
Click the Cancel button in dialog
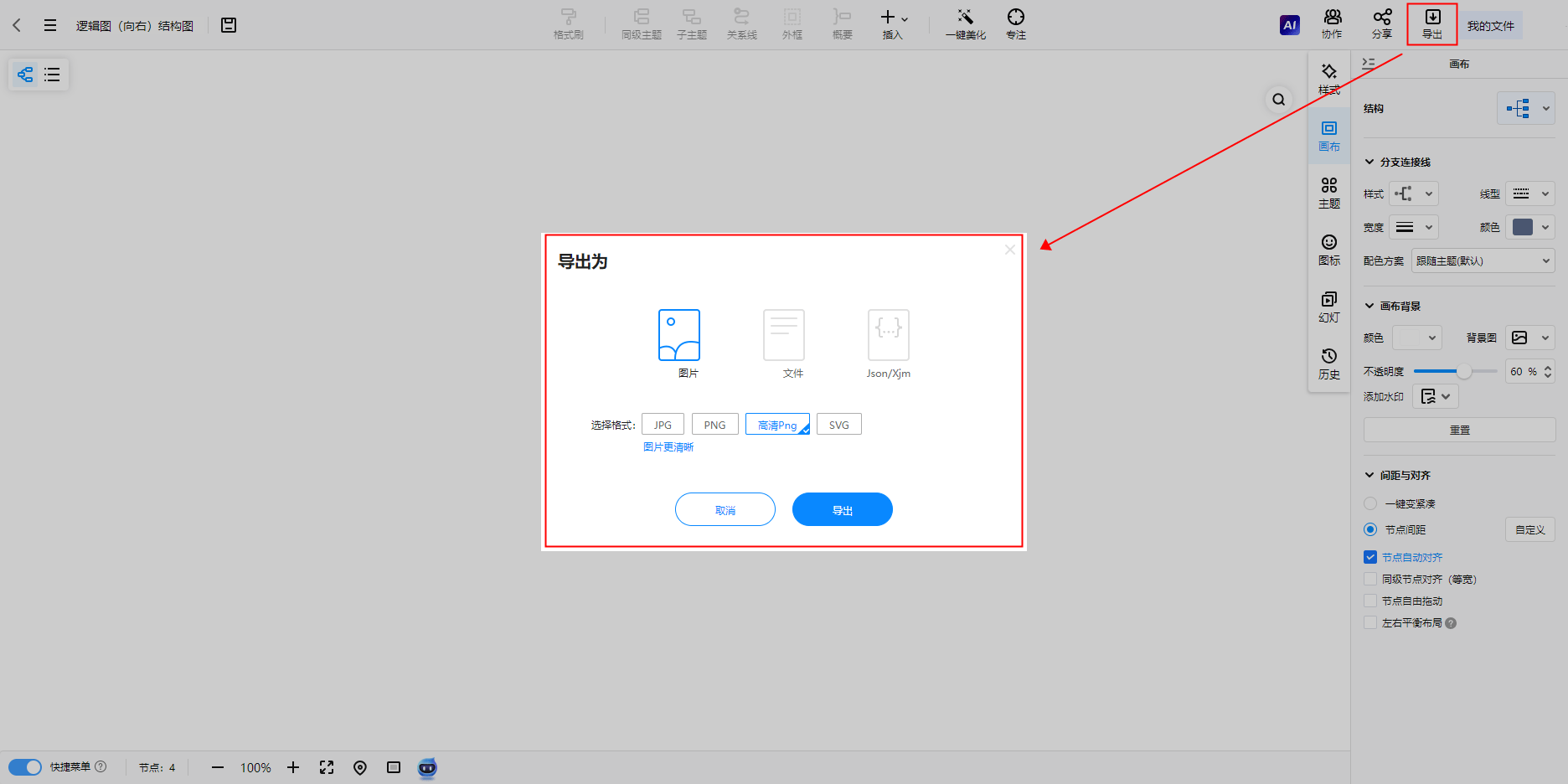click(725, 509)
